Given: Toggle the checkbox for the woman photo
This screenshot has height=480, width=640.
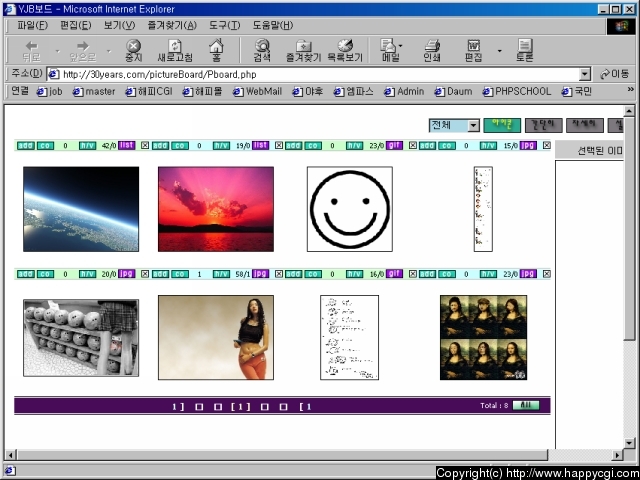Looking at the screenshot, I should coord(279,273).
